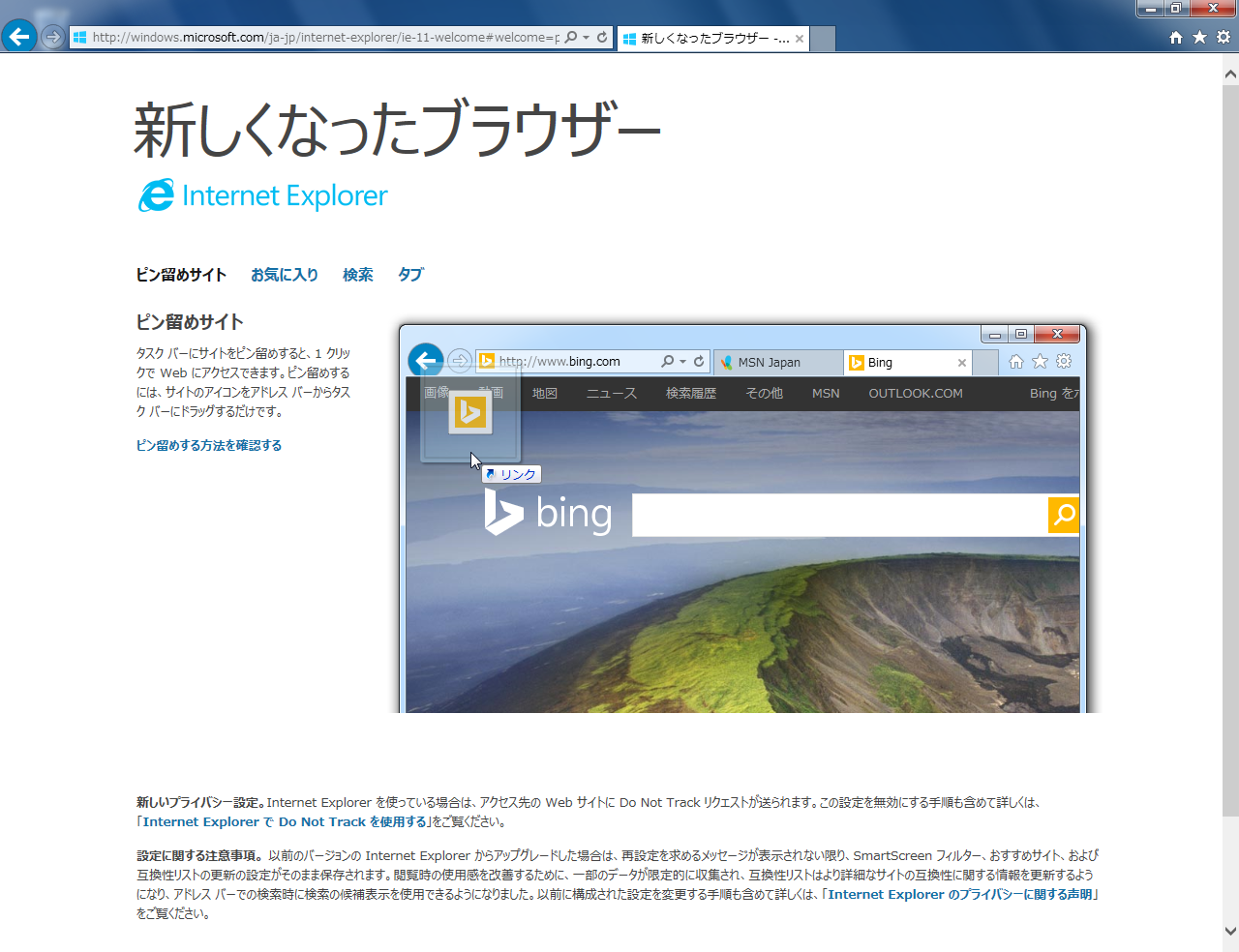1239x952 pixels.
Task: Open Favorites with the star icon
Action: pyautogui.click(x=1199, y=37)
